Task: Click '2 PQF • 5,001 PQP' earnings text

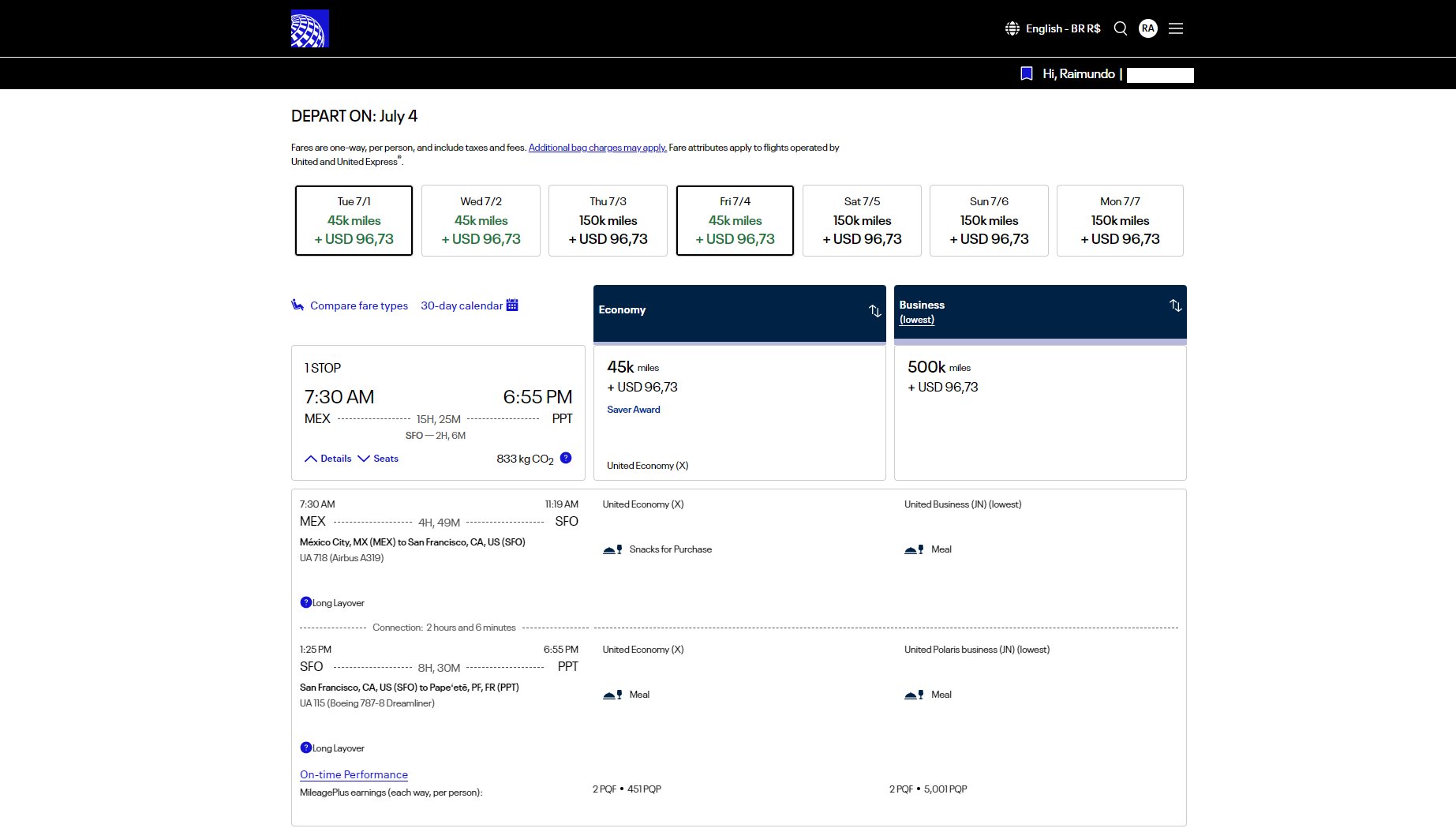Action: tap(928, 789)
